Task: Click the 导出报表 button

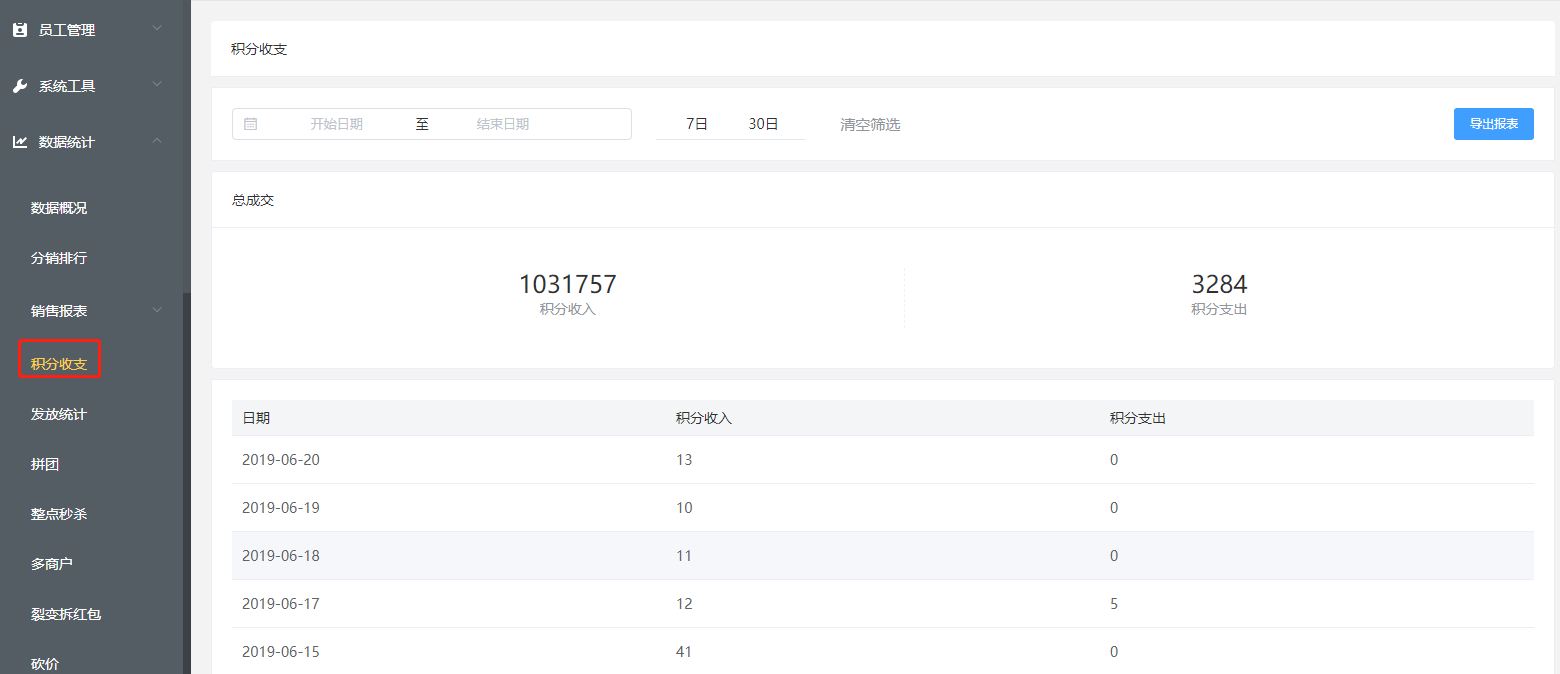Action: (x=1493, y=124)
